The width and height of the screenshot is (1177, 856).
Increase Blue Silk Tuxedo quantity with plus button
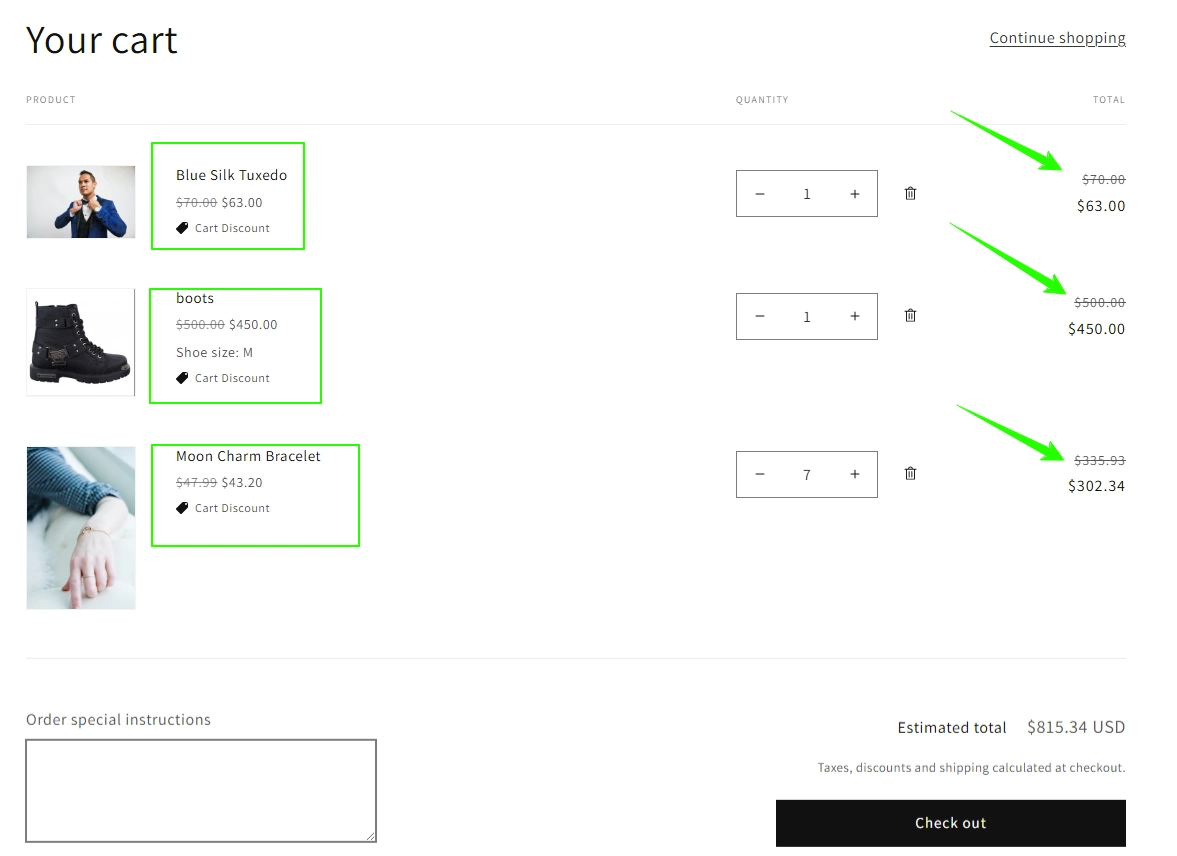(x=855, y=193)
